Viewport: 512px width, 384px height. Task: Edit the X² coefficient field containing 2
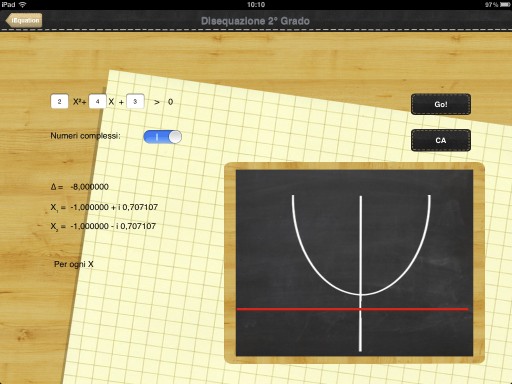click(59, 102)
